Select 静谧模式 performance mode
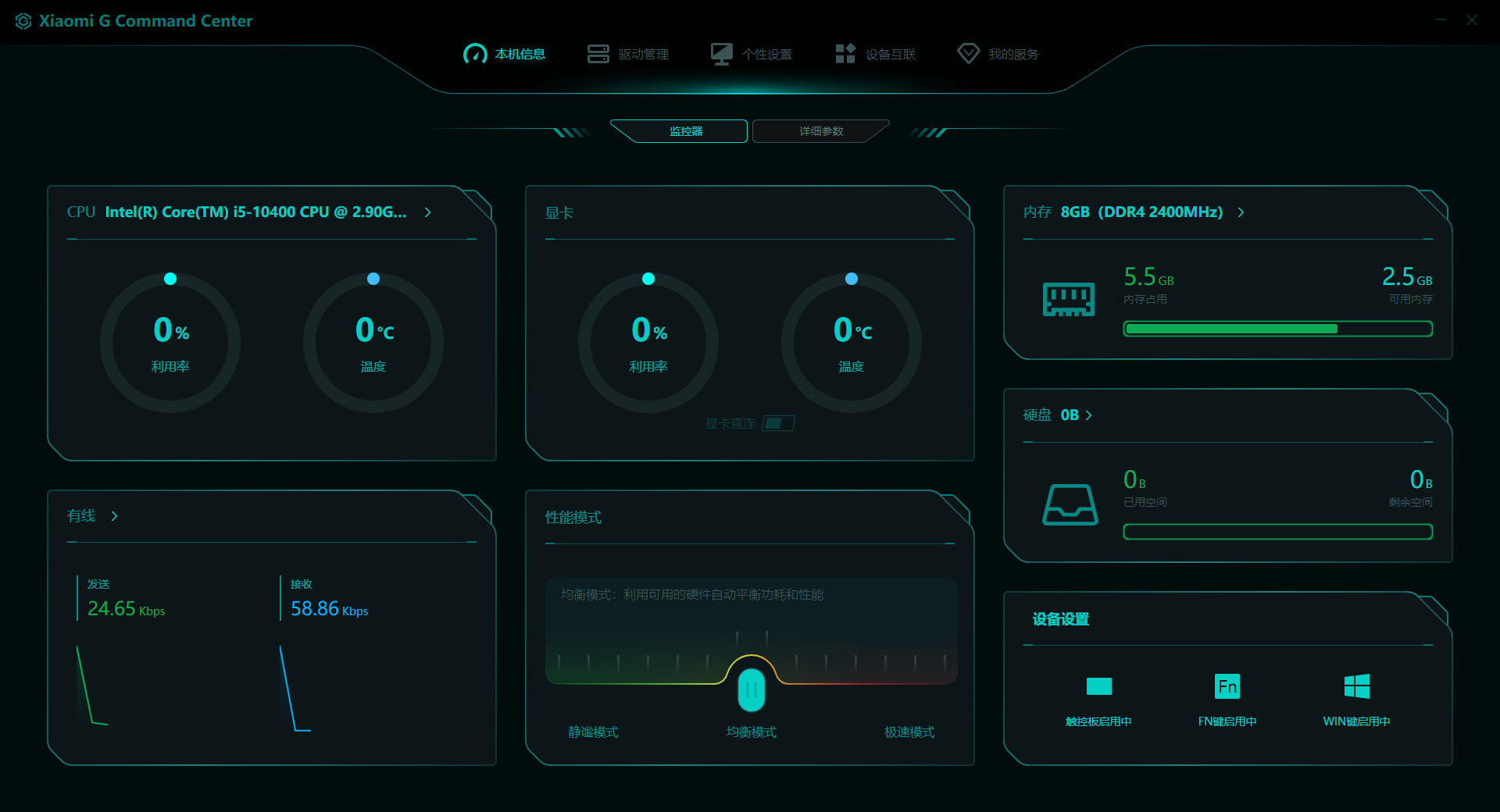 [x=593, y=732]
